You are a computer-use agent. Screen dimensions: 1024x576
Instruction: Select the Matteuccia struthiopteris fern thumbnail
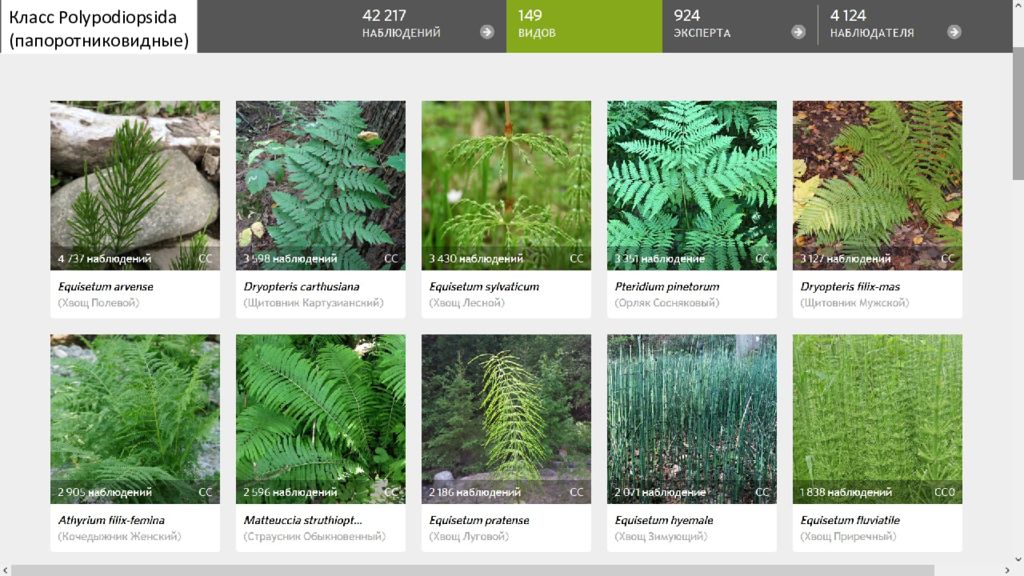(x=321, y=419)
